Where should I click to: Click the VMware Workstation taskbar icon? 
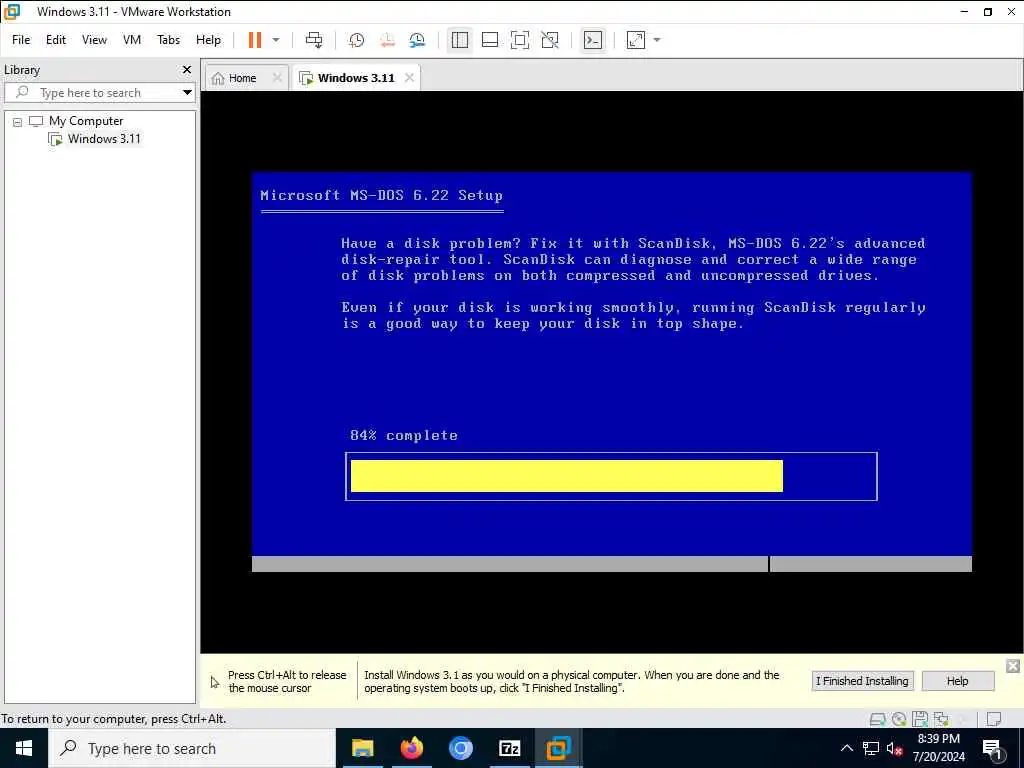(558, 748)
